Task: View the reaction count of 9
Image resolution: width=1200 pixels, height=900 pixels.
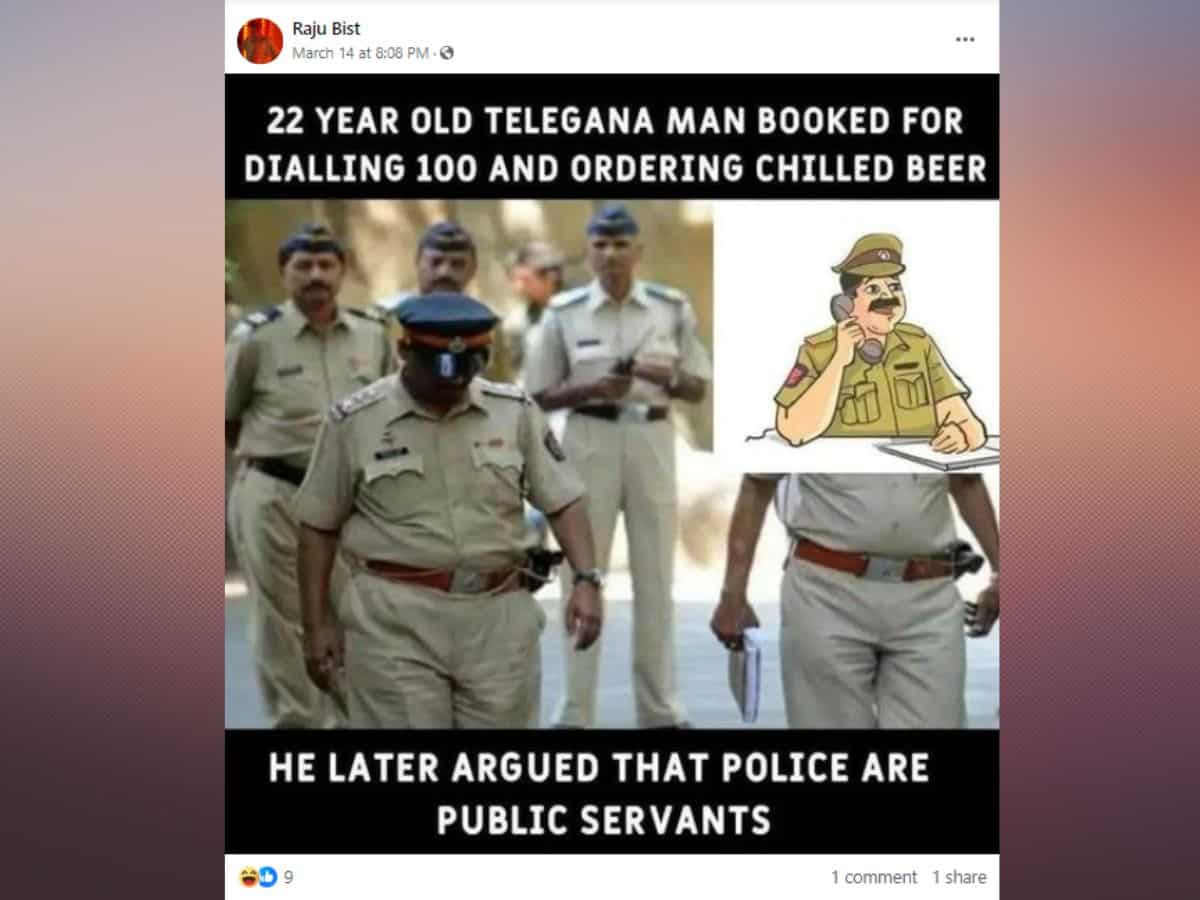Action: (289, 877)
